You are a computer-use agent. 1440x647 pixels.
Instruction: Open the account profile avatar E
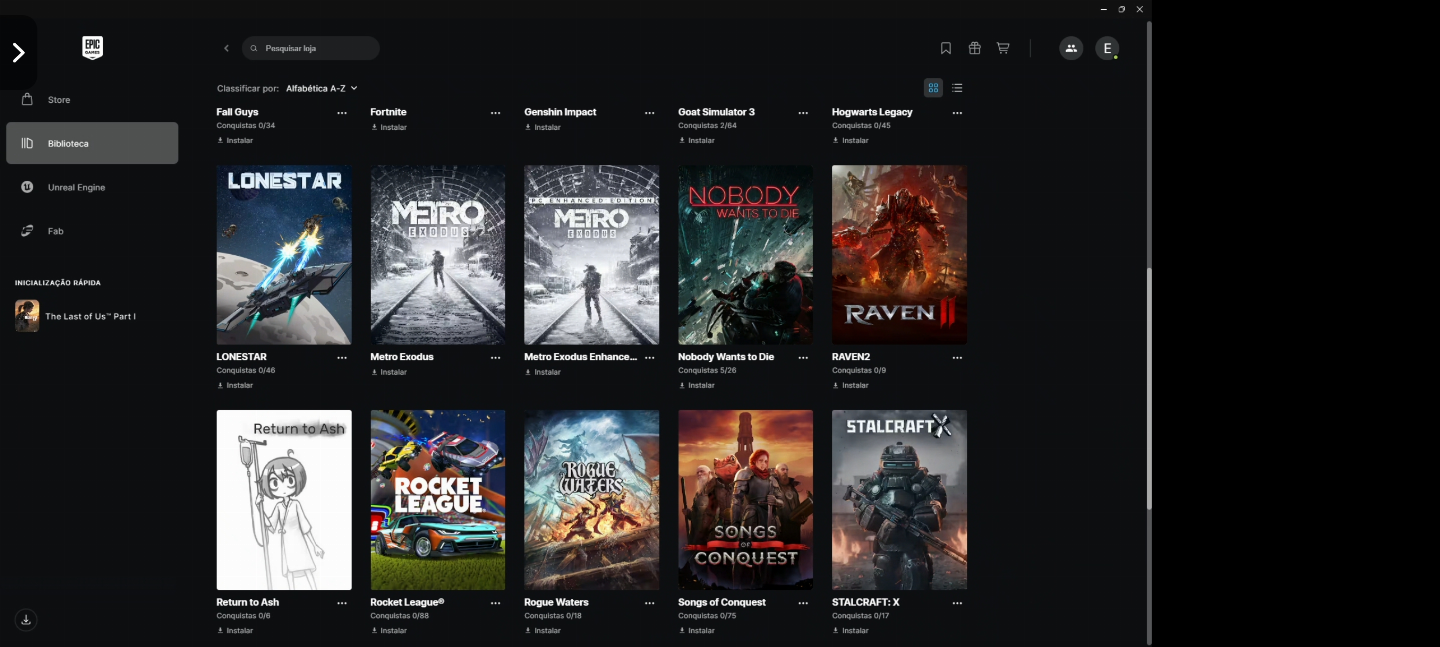pyautogui.click(x=1107, y=48)
